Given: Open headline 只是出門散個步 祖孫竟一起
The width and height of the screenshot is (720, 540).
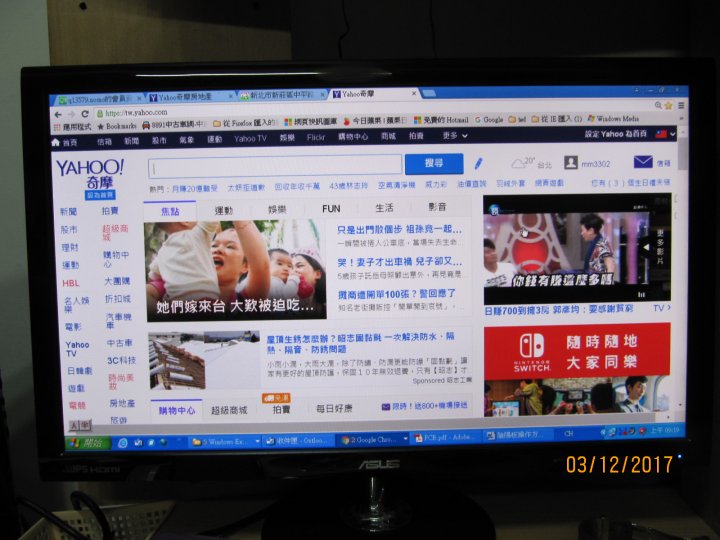Looking at the screenshot, I should coord(399,230).
